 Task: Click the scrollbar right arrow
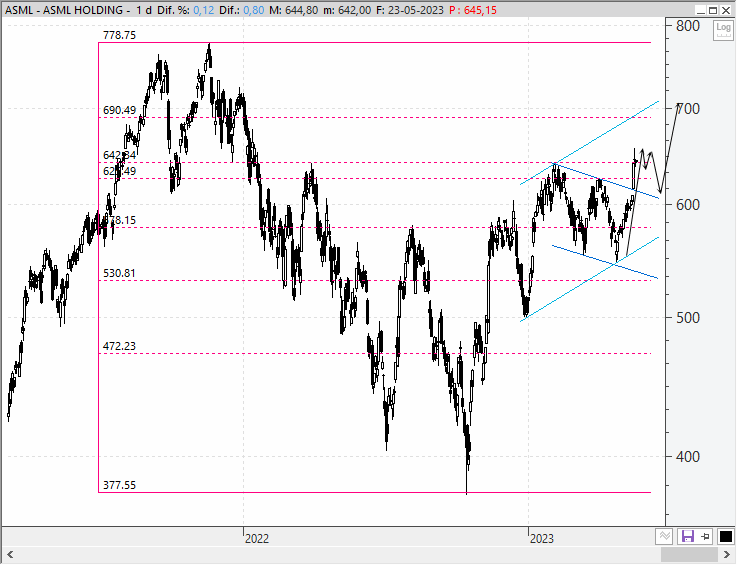tap(728, 555)
